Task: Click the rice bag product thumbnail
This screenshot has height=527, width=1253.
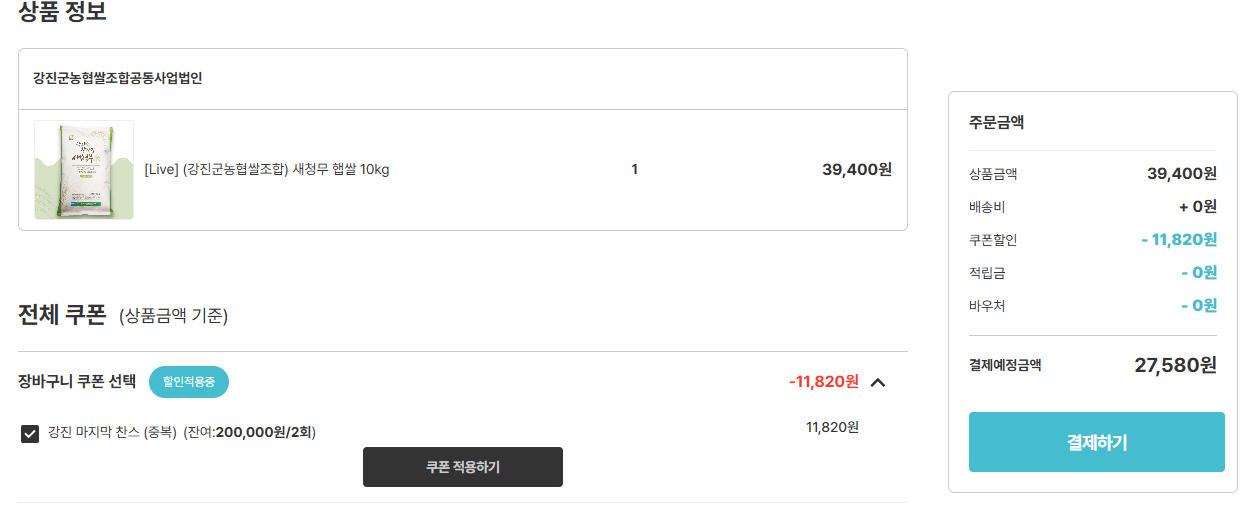Action: pyautogui.click(x=84, y=170)
